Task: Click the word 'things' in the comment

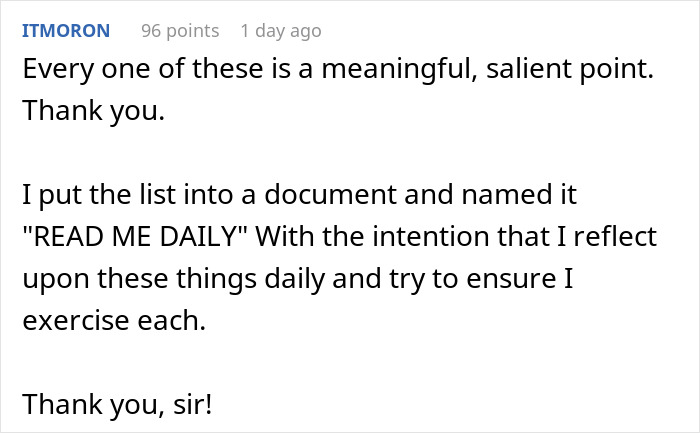Action: tap(217, 279)
